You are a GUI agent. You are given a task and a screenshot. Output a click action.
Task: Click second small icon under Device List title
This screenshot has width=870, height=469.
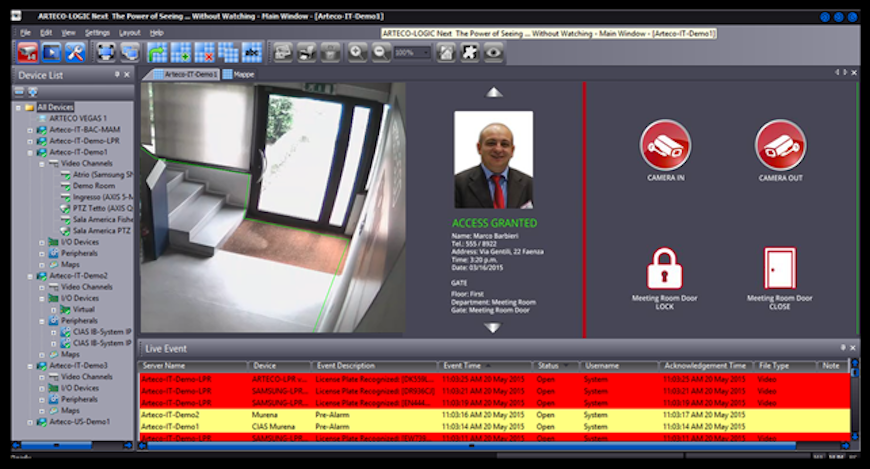[x=33, y=92]
